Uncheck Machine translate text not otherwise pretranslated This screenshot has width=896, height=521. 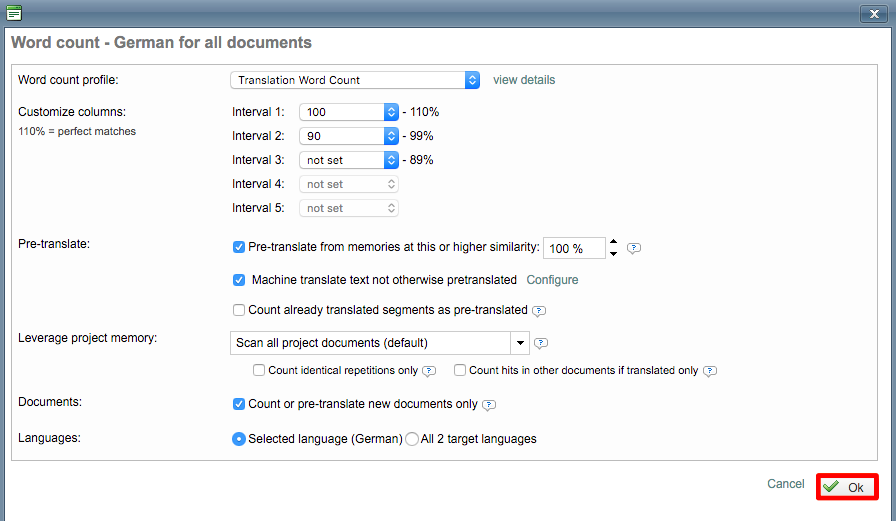pos(239,280)
